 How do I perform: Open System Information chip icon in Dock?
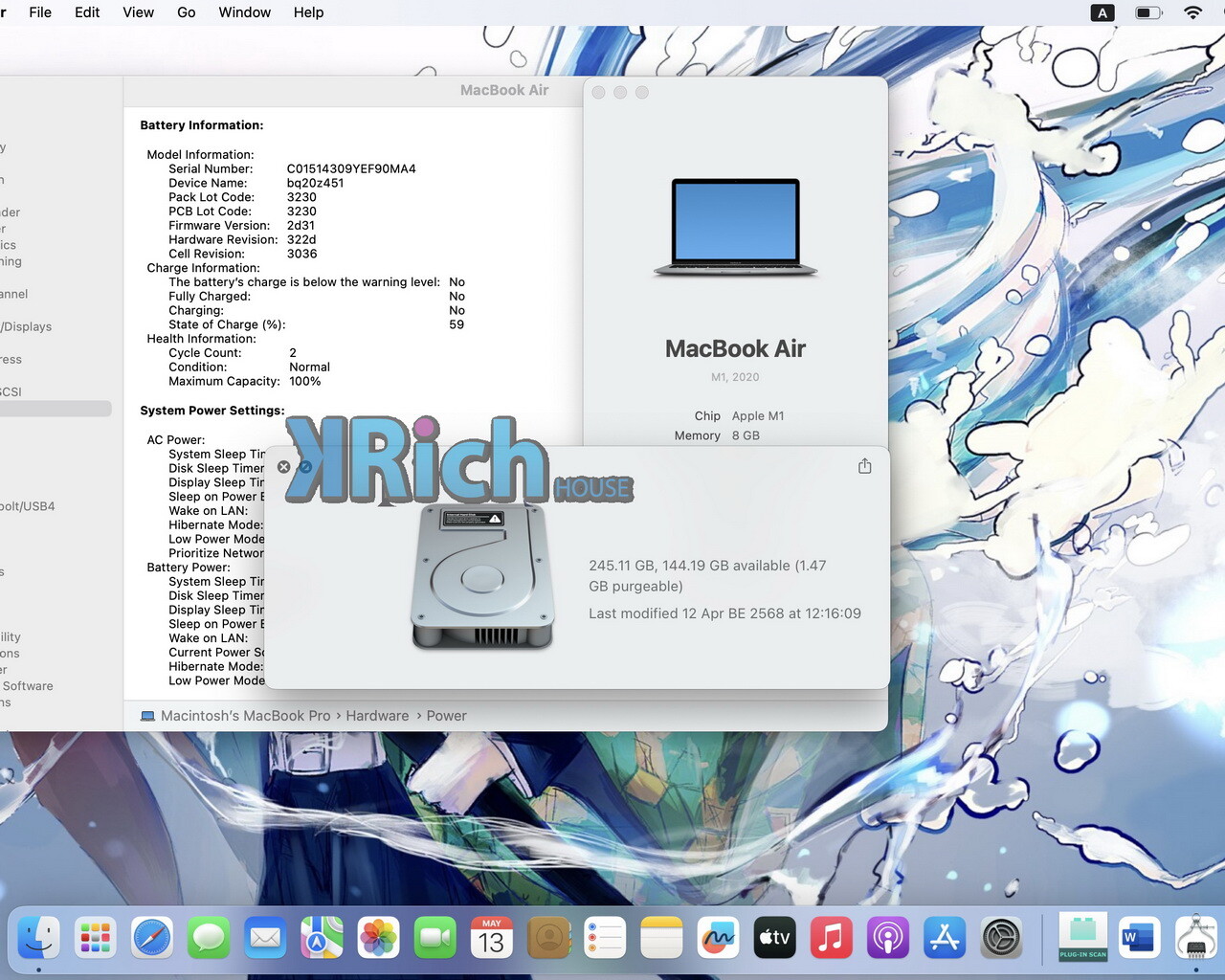point(1196,938)
